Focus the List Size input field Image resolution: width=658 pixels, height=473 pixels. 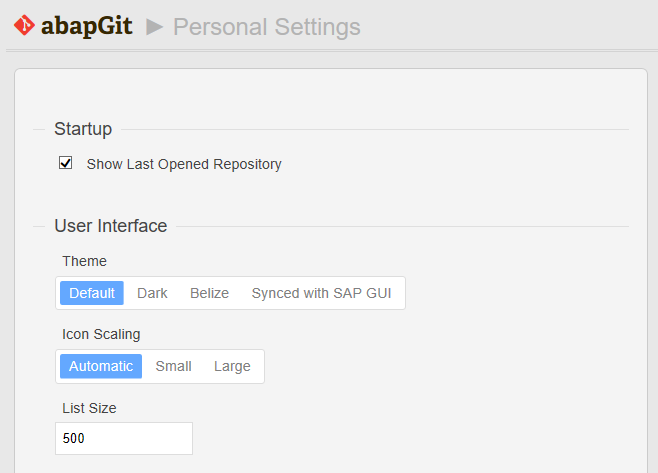pyautogui.click(x=124, y=438)
